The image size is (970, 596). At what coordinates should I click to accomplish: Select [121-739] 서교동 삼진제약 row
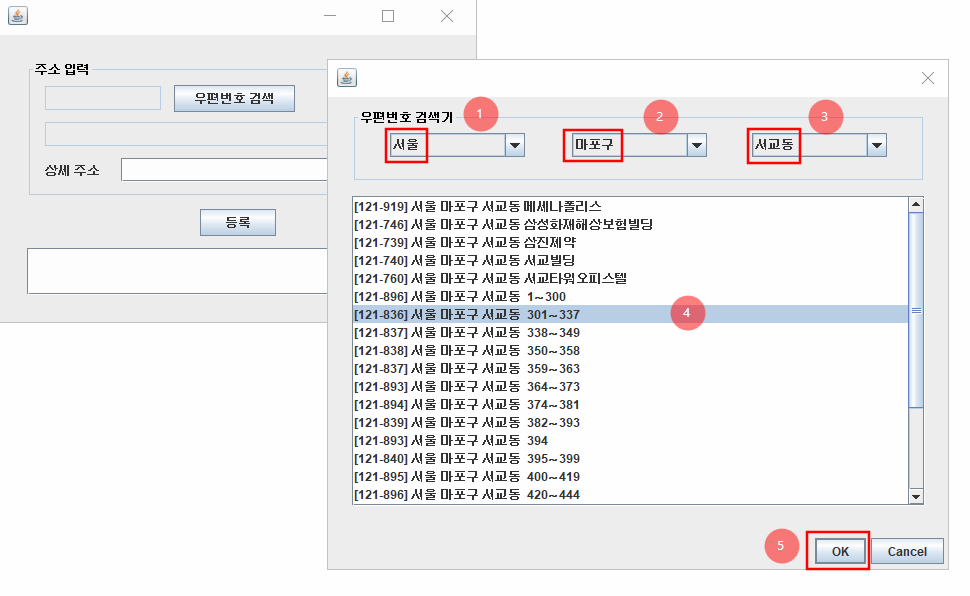[630, 242]
